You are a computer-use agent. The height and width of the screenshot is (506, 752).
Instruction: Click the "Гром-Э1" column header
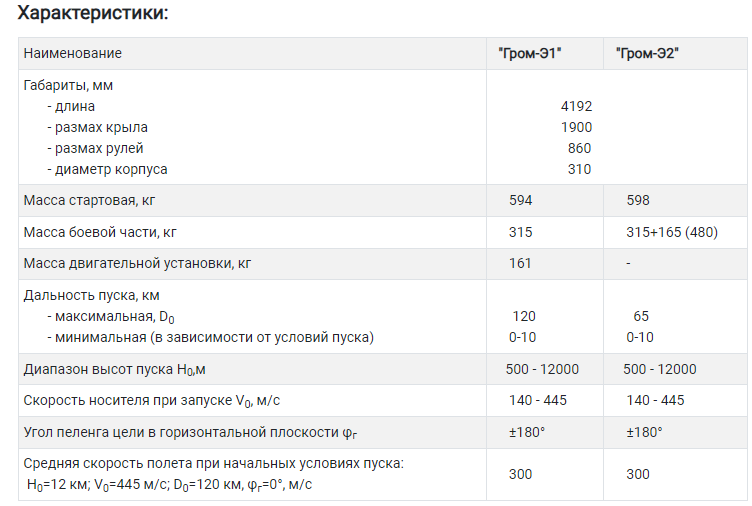point(529,53)
